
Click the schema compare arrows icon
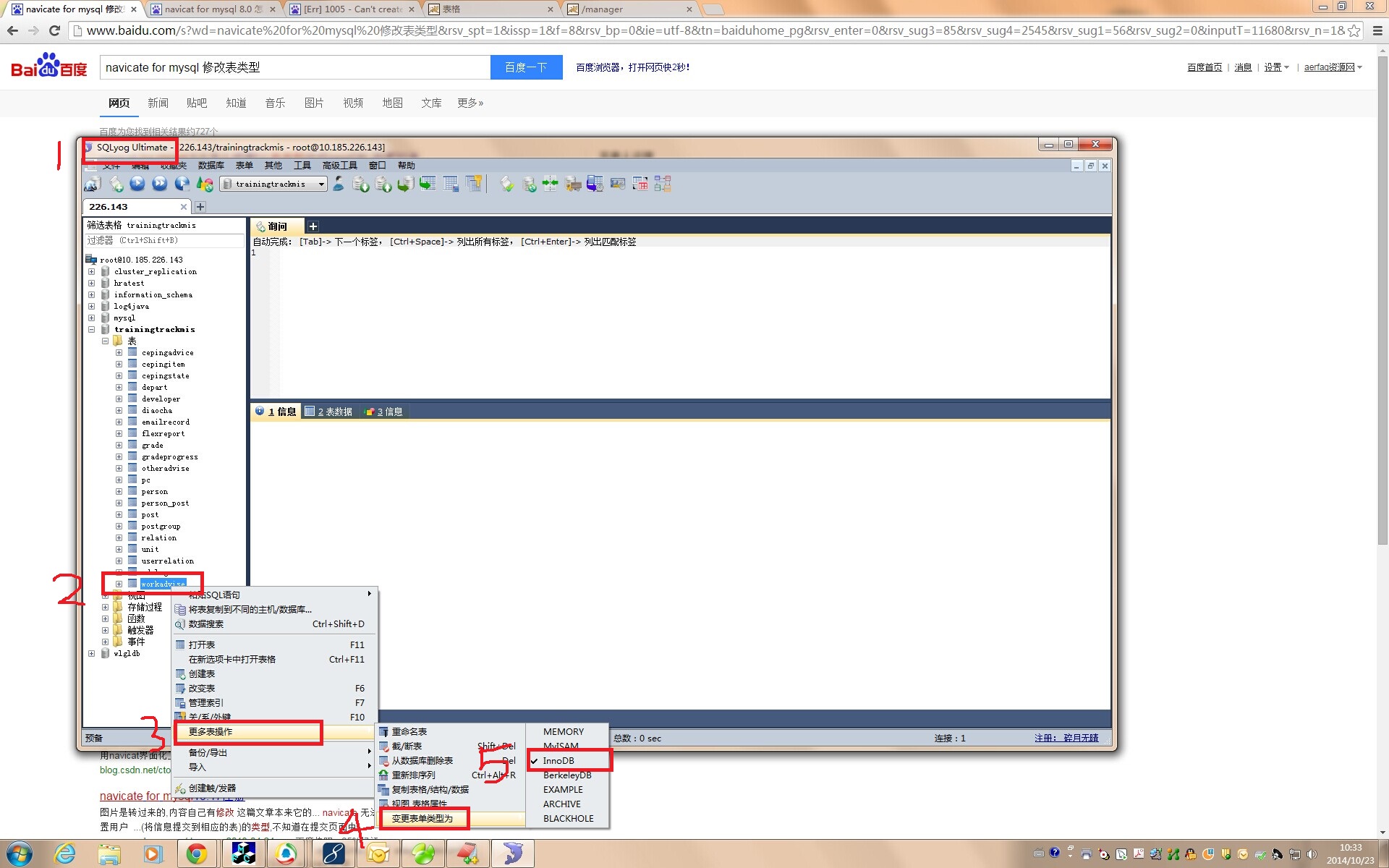(551, 184)
